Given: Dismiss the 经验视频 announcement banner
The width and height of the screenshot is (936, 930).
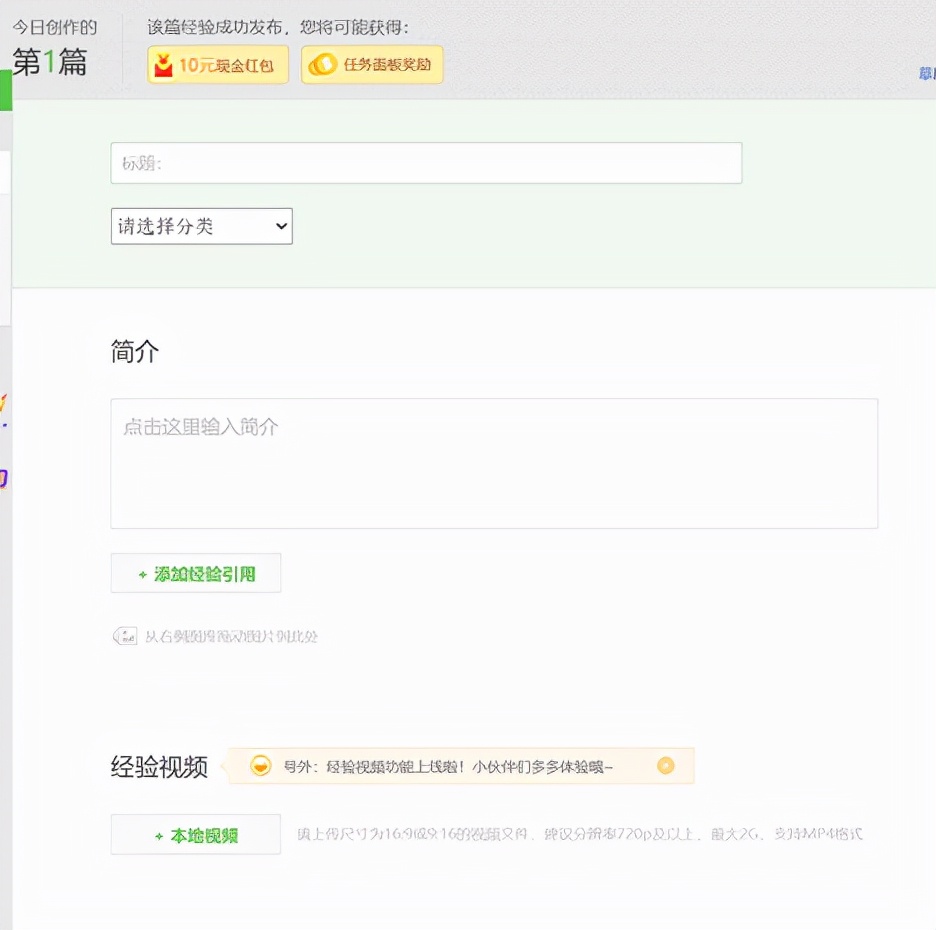Looking at the screenshot, I should coord(665,765).
